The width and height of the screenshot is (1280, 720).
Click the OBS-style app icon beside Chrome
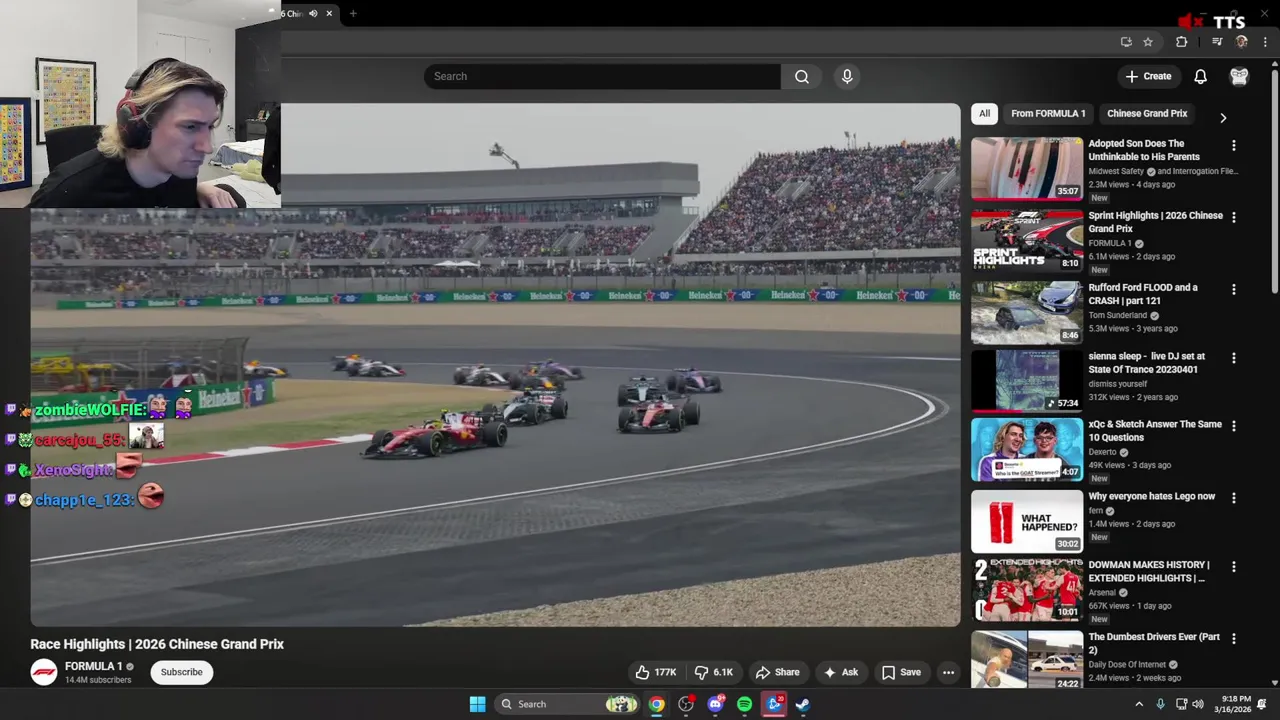[686, 704]
